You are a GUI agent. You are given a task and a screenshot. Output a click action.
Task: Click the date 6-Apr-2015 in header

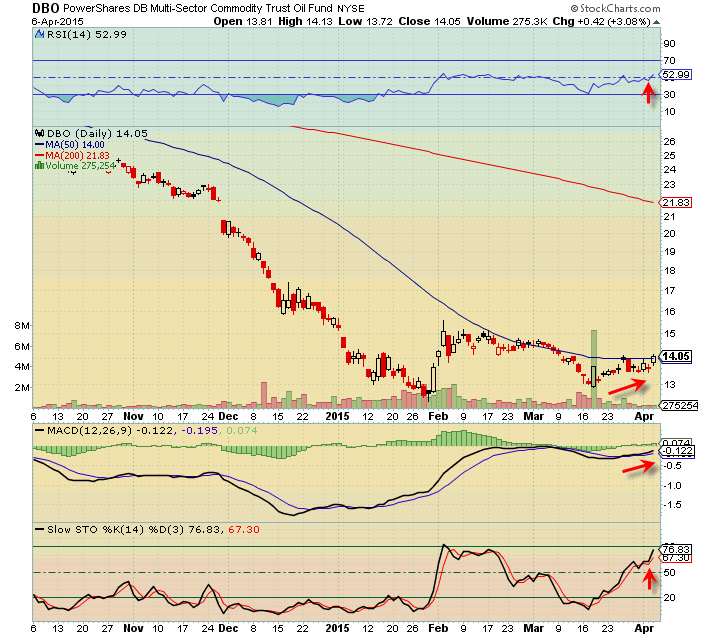click(x=57, y=22)
